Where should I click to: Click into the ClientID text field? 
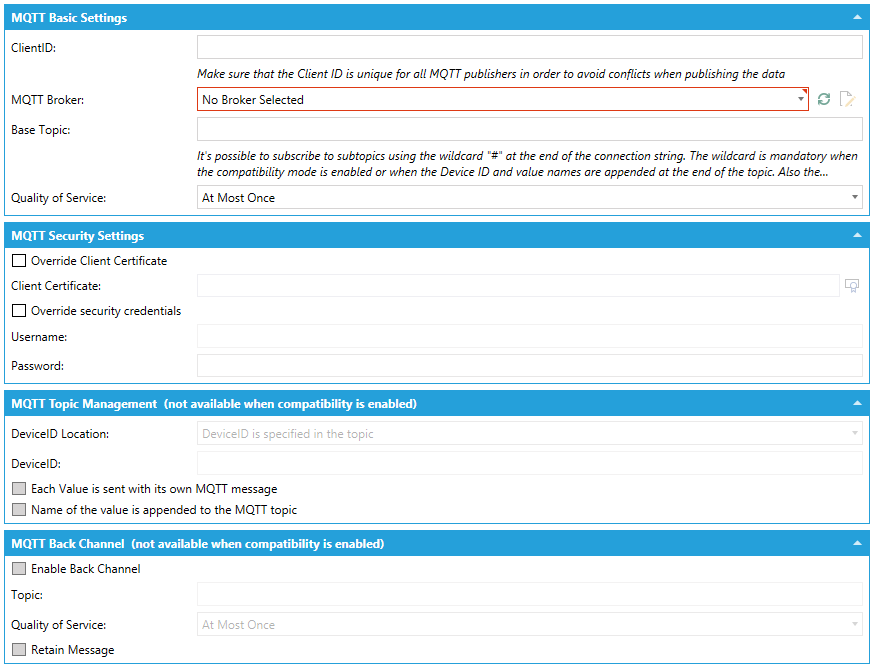pyautogui.click(x=529, y=47)
